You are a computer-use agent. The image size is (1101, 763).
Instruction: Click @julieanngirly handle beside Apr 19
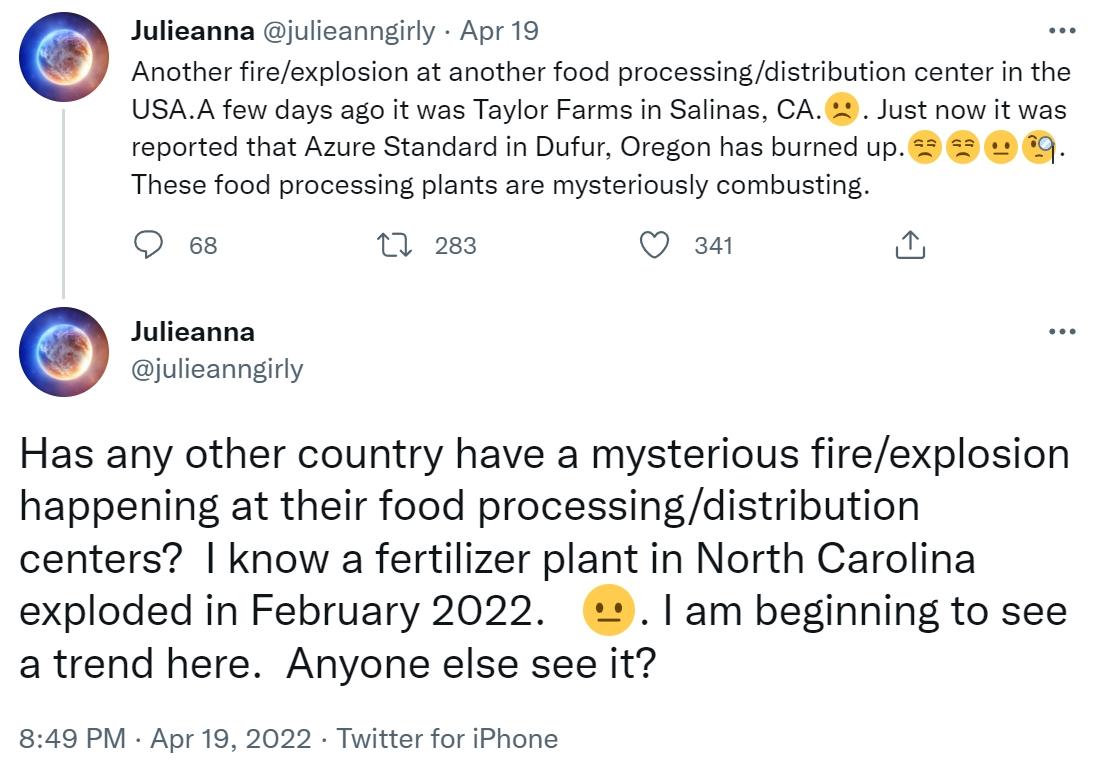click(x=348, y=31)
